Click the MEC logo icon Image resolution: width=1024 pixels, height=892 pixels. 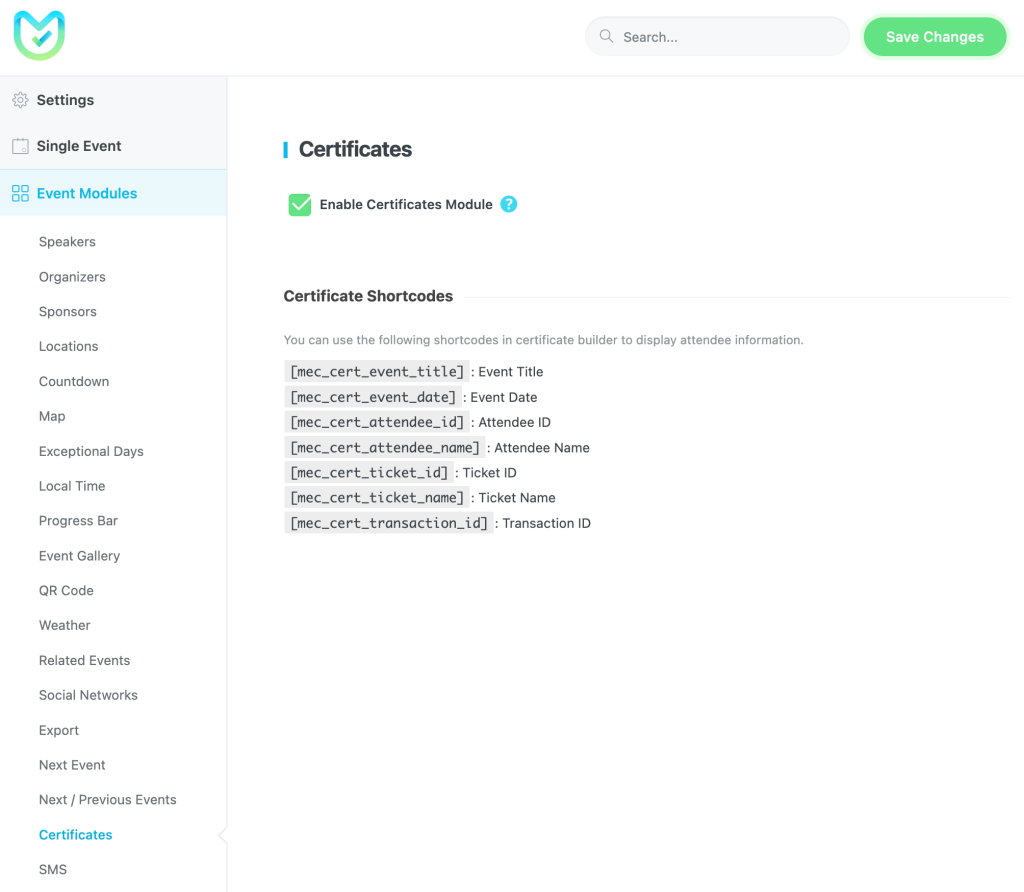(x=39, y=35)
